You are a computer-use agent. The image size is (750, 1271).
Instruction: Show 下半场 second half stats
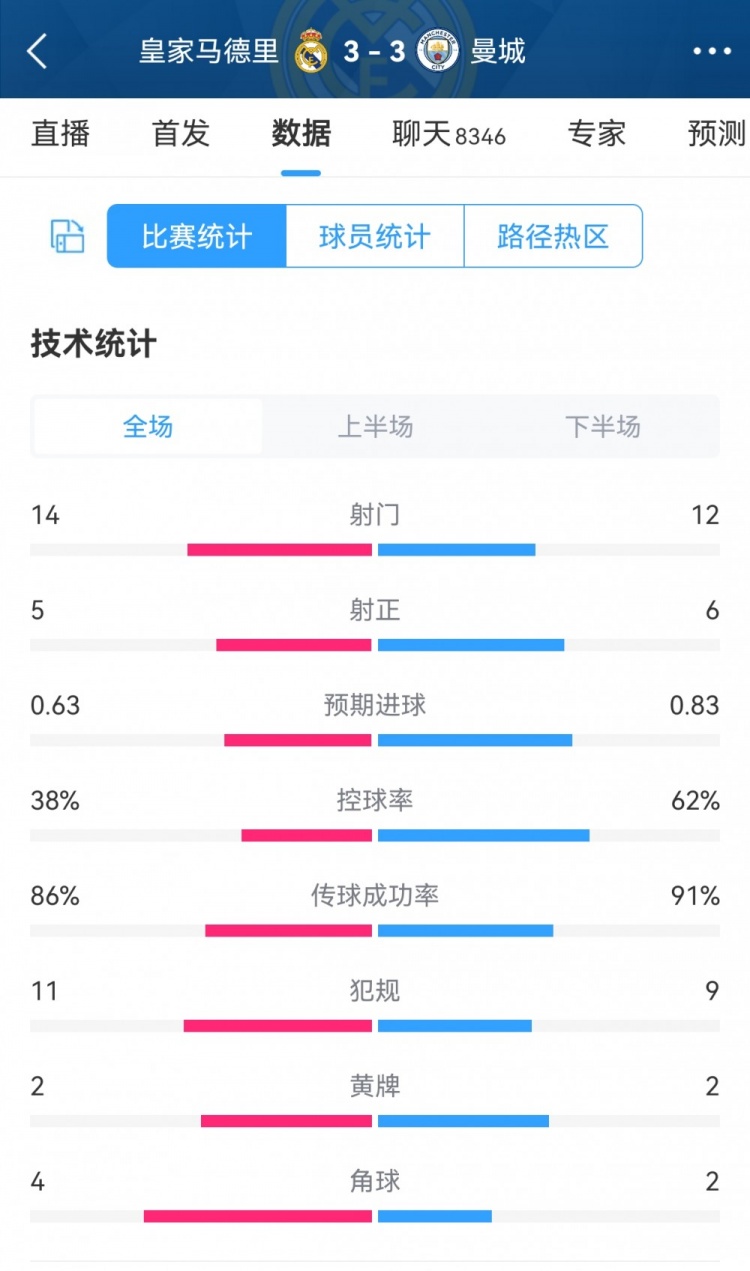pos(602,427)
